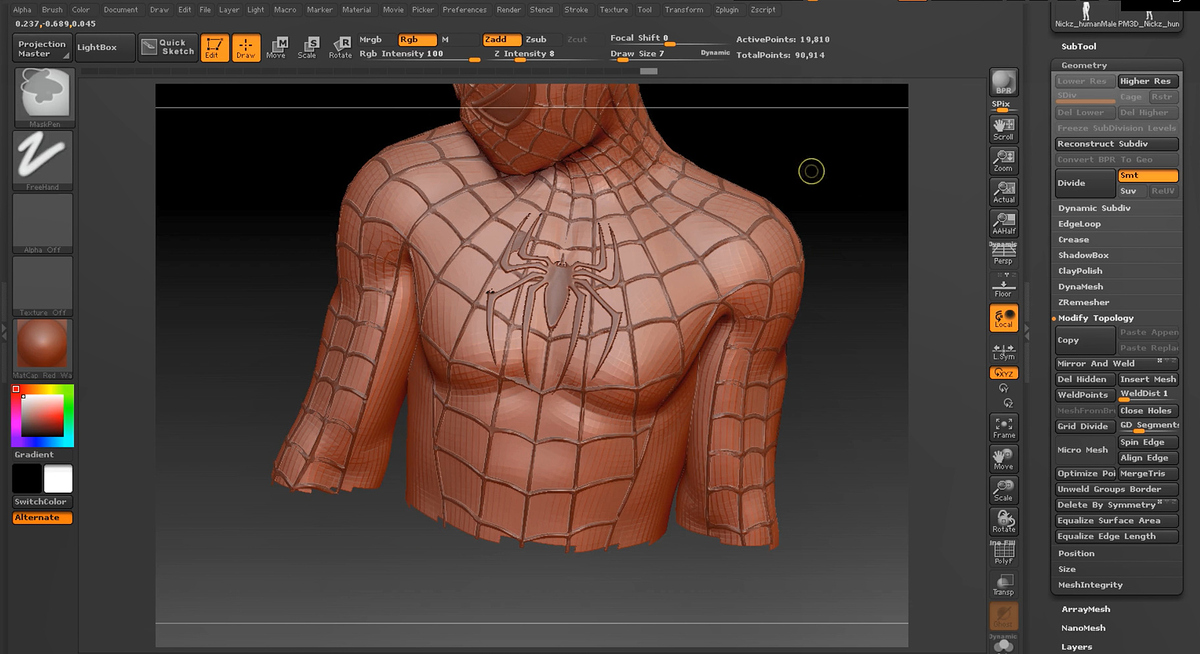Click the Divide button
The image size is (1200, 654).
coord(1085,183)
